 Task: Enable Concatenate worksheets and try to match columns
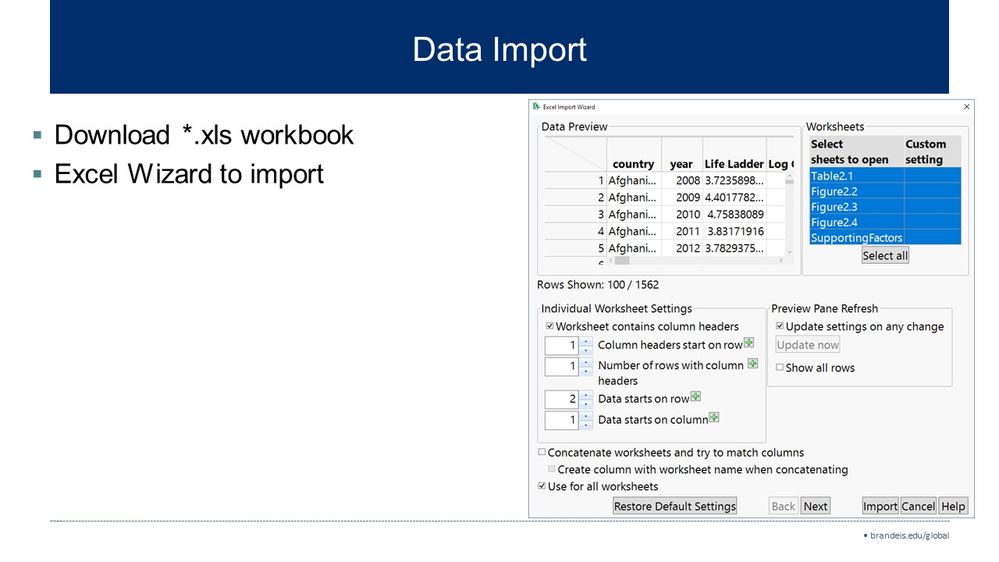(x=542, y=452)
